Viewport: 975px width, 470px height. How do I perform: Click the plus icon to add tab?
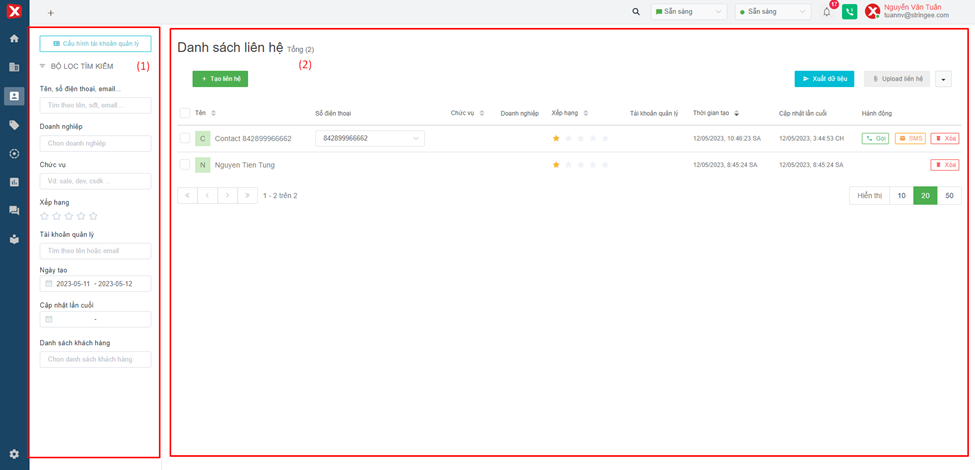point(51,13)
